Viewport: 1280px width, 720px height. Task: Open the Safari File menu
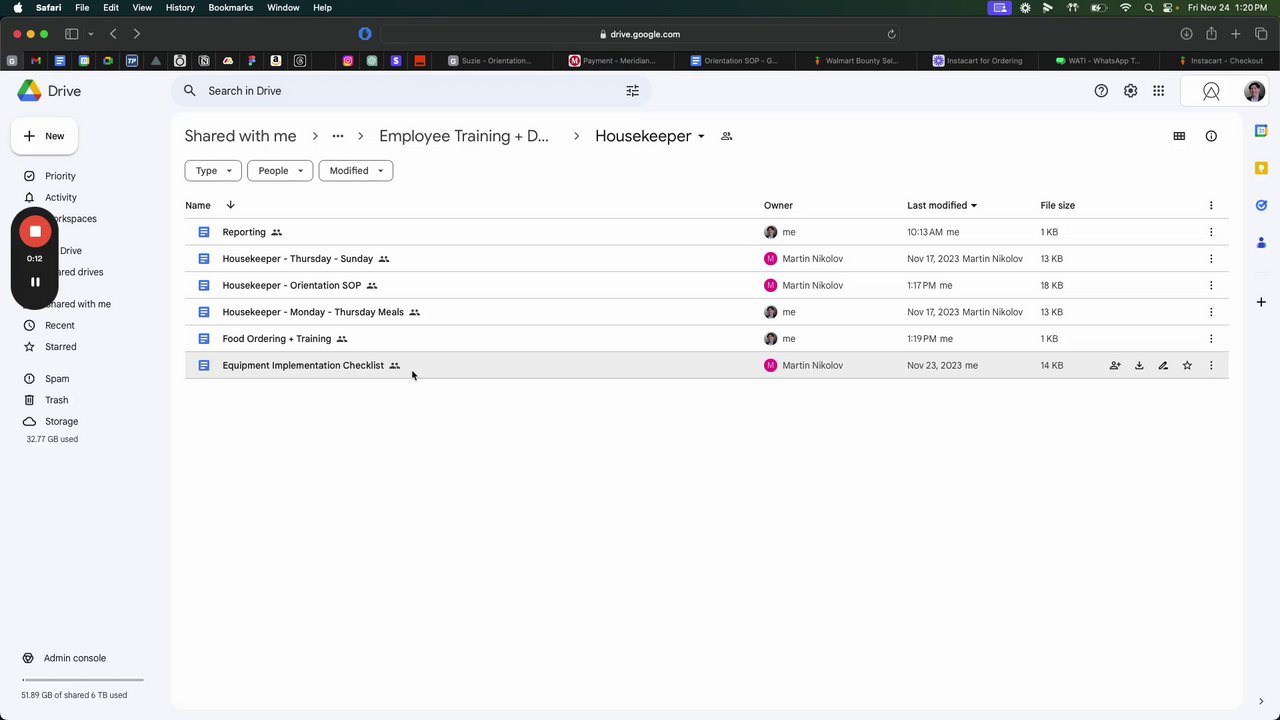(x=82, y=7)
